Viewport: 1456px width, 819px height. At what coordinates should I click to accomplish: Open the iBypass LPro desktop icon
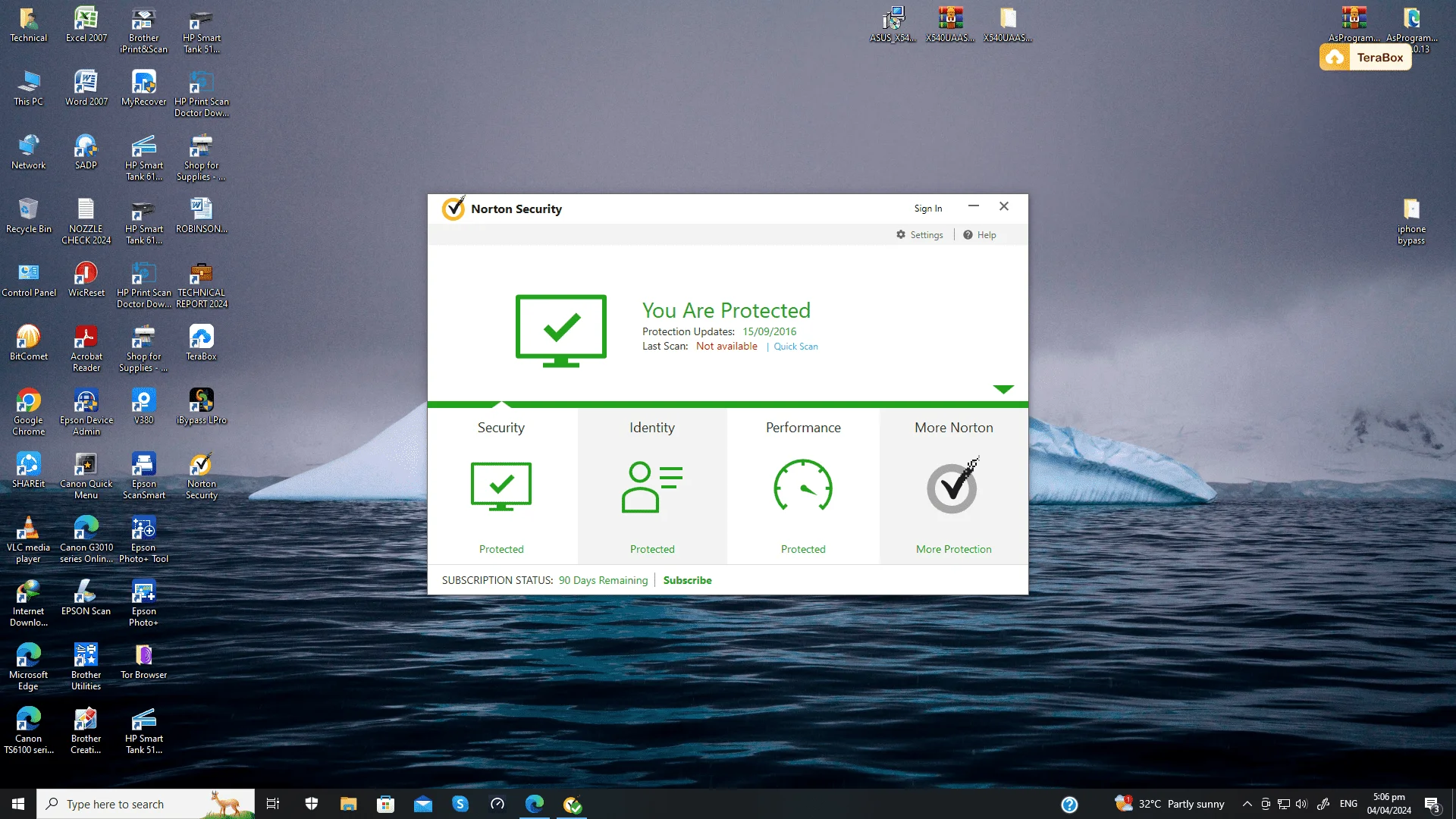tap(201, 406)
